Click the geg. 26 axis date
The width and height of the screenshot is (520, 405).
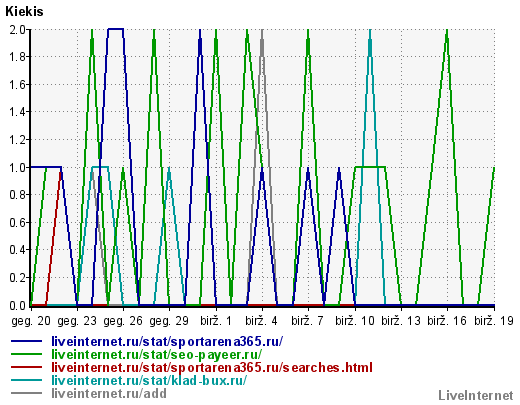pyautogui.click(x=123, y=321)
